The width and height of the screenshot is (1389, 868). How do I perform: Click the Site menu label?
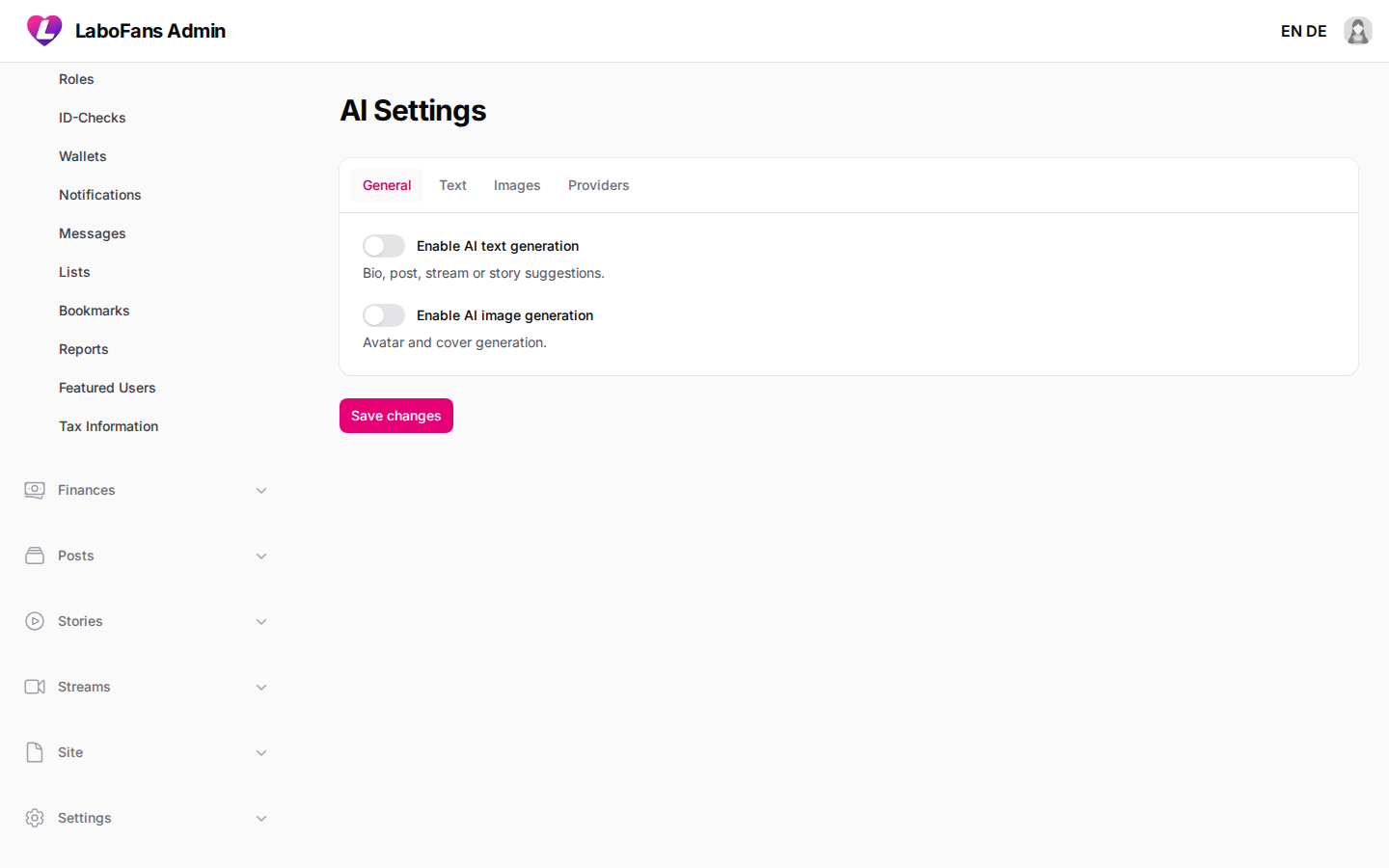(x=70, y=752)
